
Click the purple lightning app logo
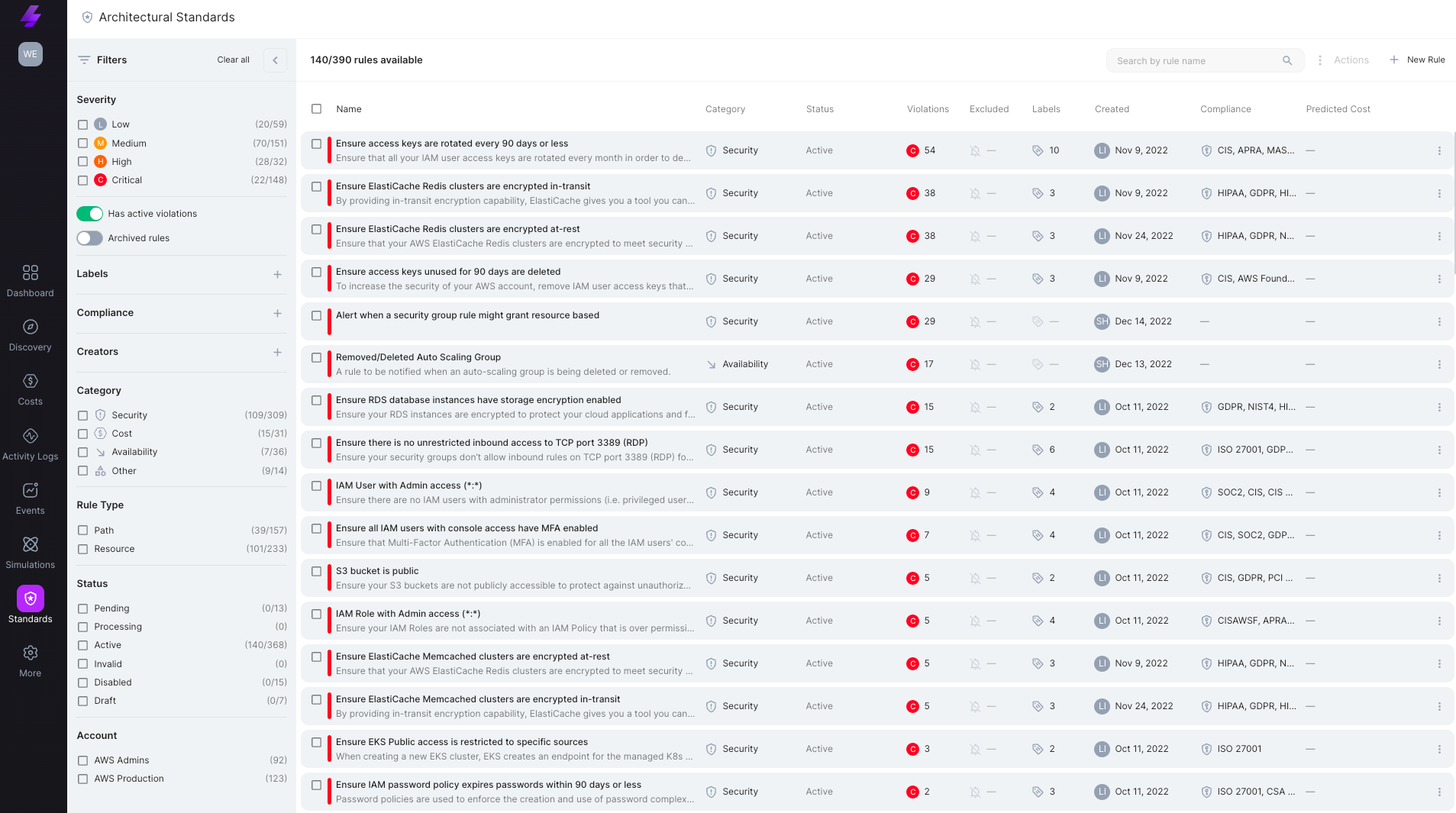tap(31, 16)
